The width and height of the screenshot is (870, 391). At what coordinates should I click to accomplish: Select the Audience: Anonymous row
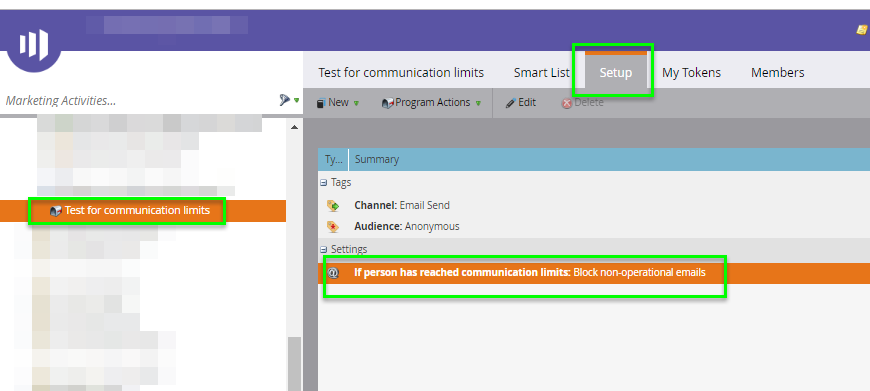(x=594, y=226)
